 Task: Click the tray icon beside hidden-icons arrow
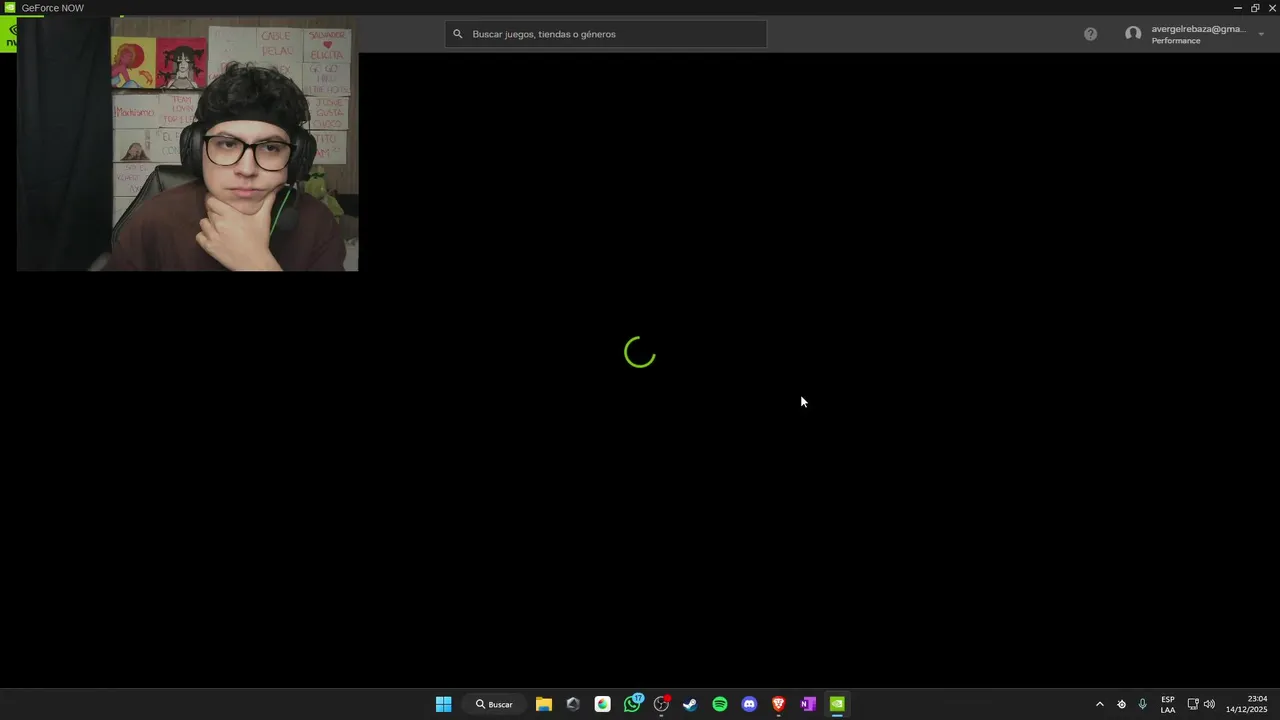[1121, 704]
